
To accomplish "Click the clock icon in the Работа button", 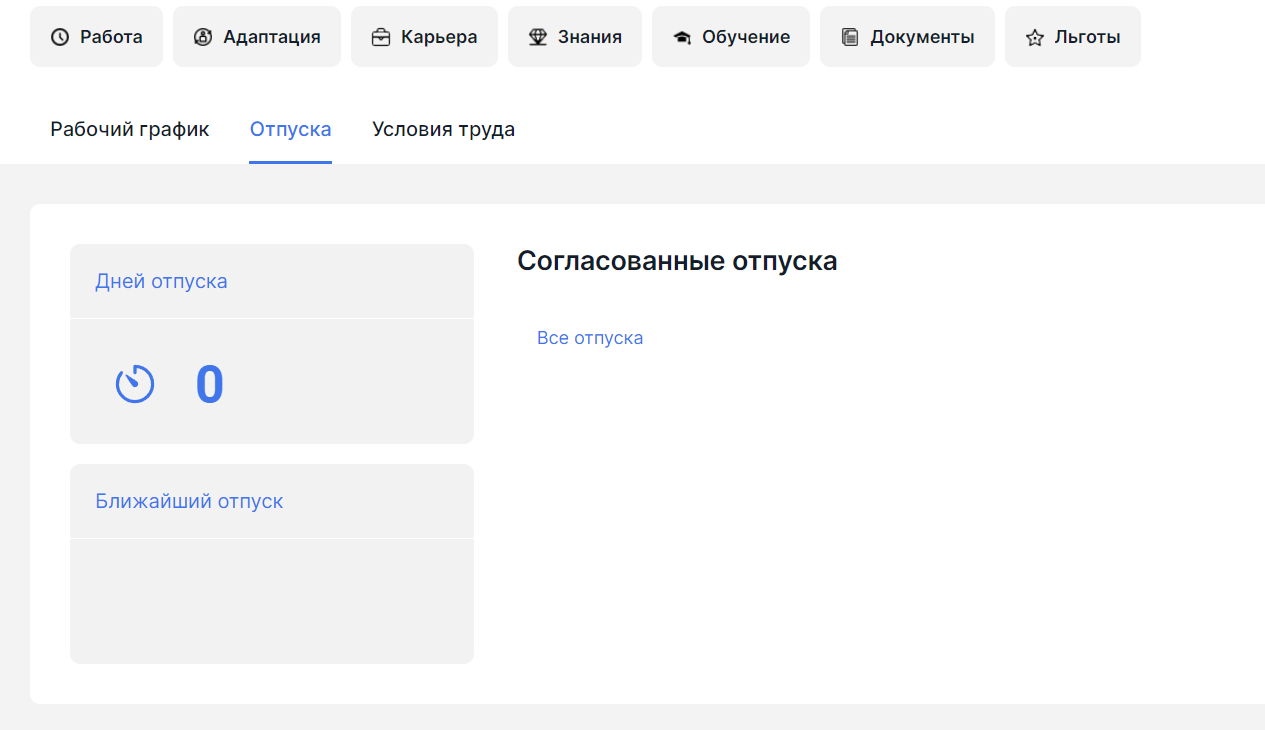I will [60, 37].
